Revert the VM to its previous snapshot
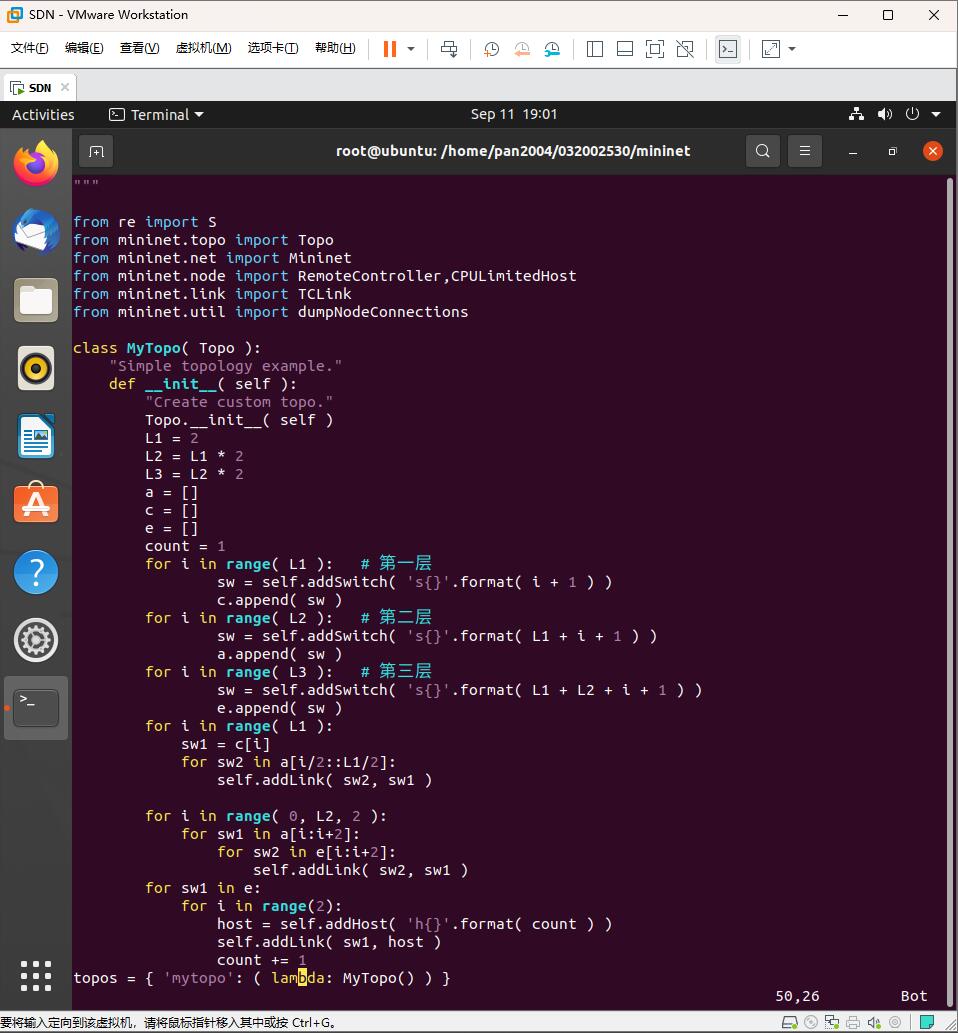This screenshot has width=958, height=1033. pos(522,49)
